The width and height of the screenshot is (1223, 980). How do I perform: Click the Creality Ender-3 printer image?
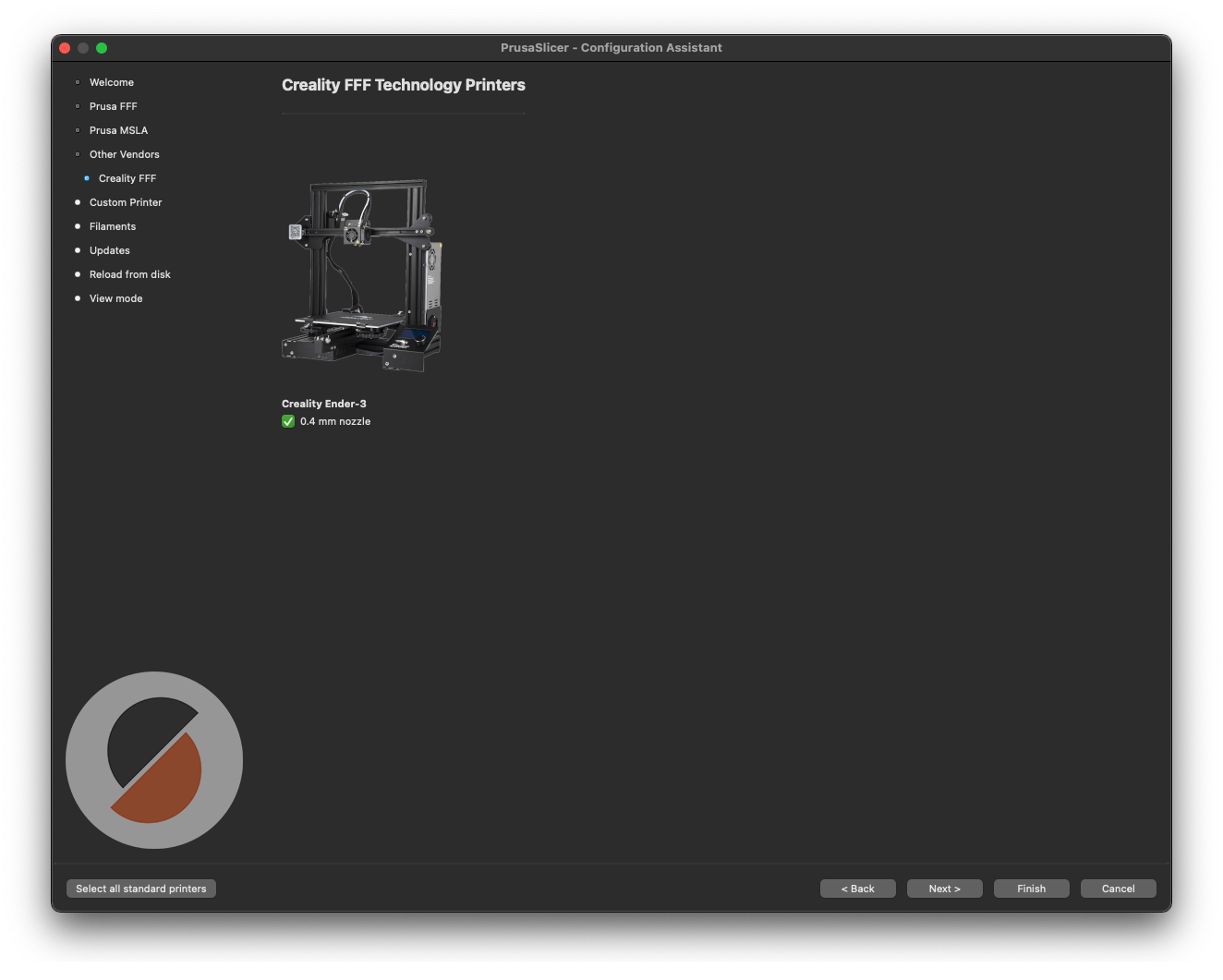362,275
